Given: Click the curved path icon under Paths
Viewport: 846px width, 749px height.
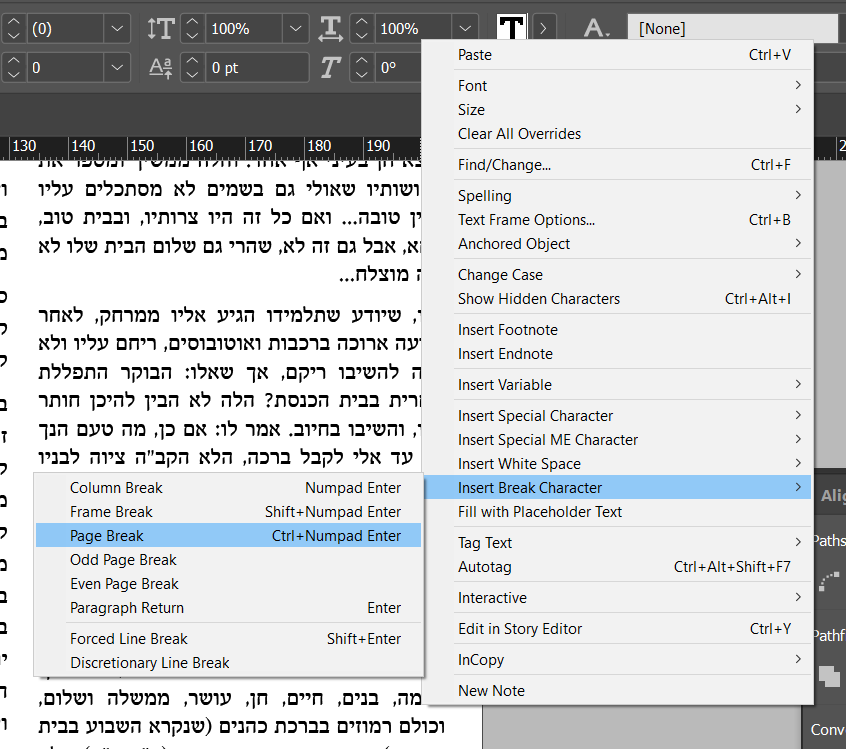Looking at the screenshot, I should (829, 582).
